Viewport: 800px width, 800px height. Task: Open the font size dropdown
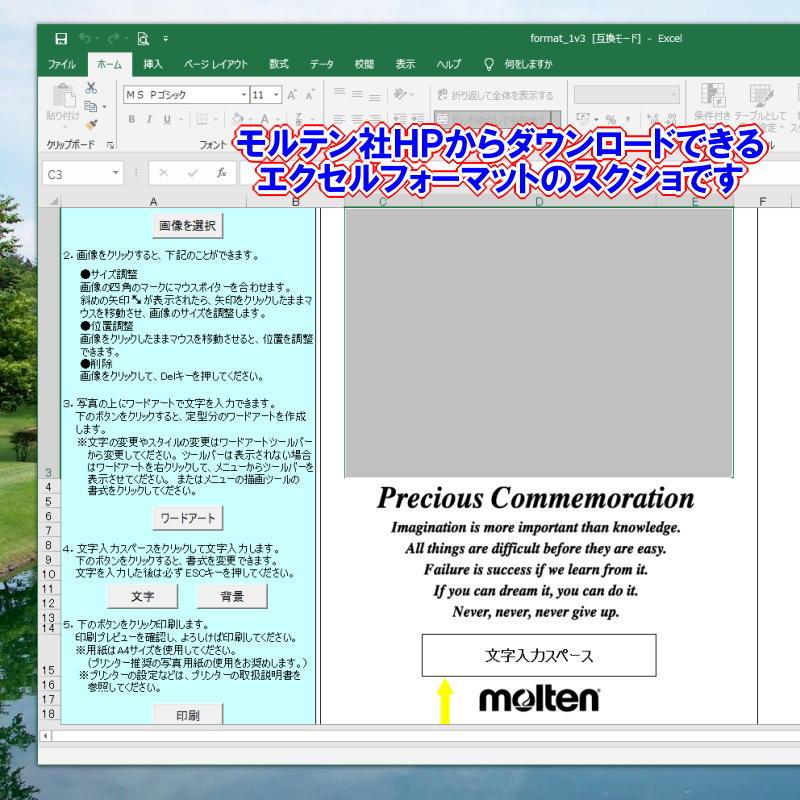point(274,95)
